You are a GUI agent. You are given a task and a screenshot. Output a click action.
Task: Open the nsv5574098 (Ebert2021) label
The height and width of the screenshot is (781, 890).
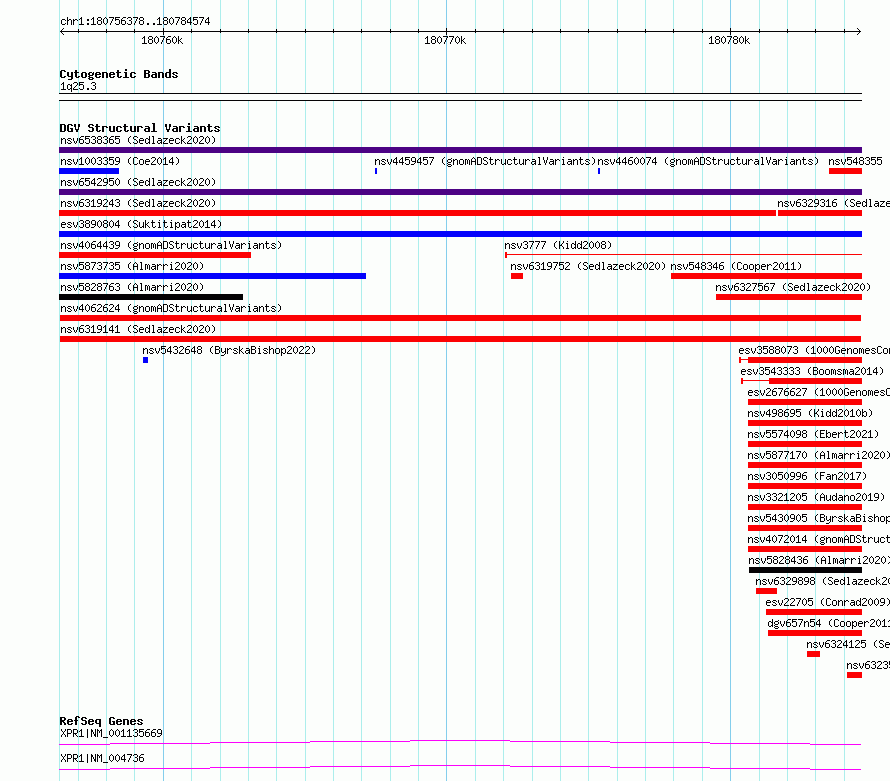pyautogui.click(x=813, y=434)
